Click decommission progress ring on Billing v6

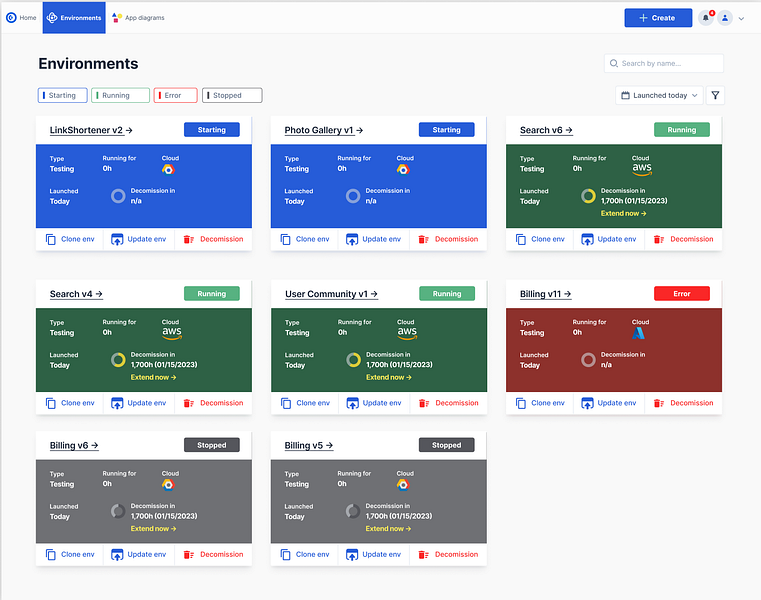[x=118, y=511]
